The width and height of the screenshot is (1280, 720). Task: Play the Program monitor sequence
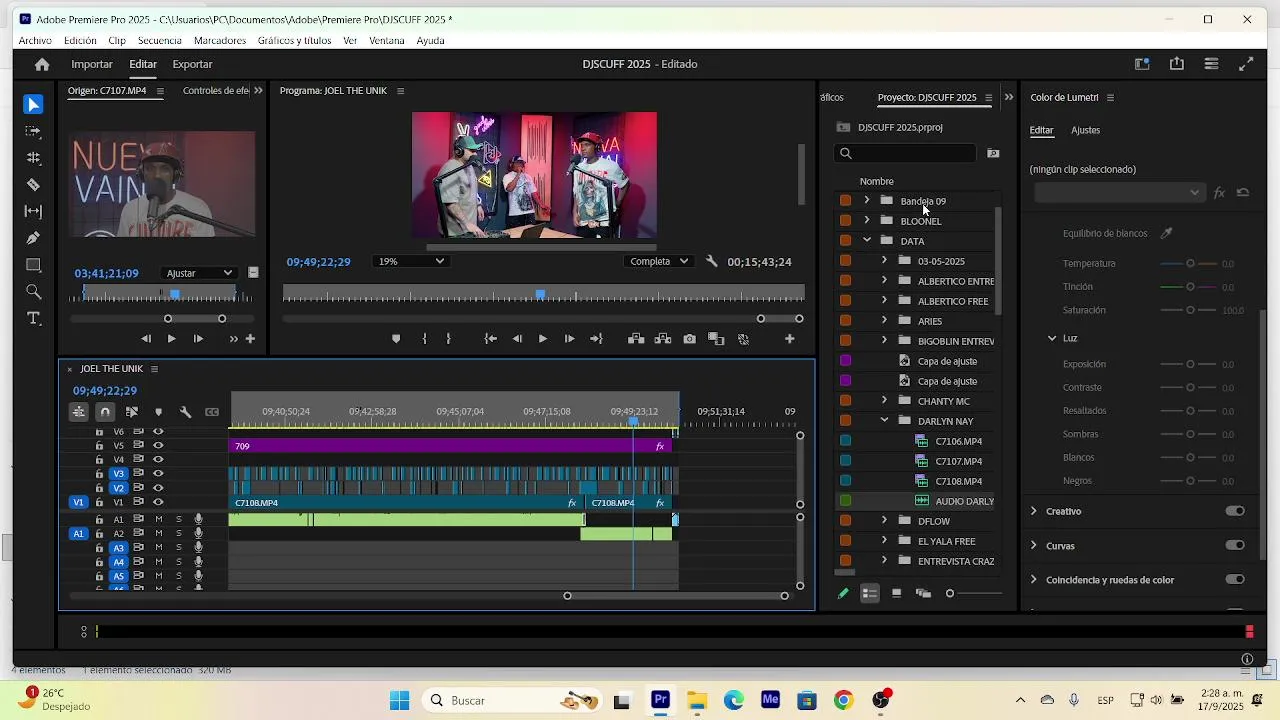click(x=543, y=339)
